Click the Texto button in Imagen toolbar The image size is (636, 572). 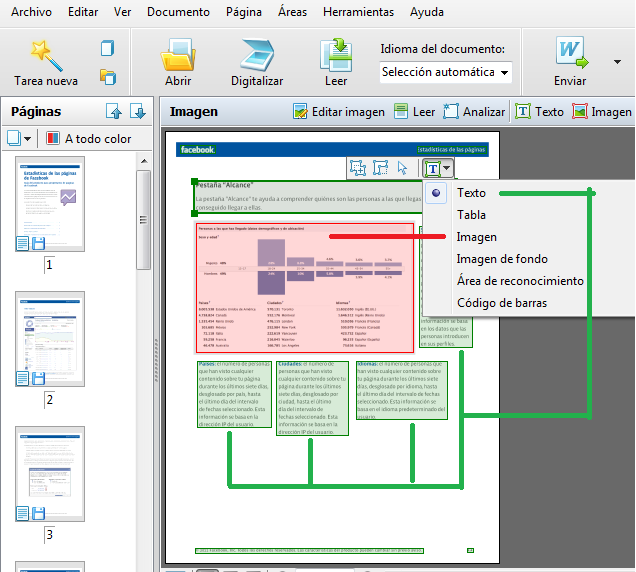coord(539,112)
